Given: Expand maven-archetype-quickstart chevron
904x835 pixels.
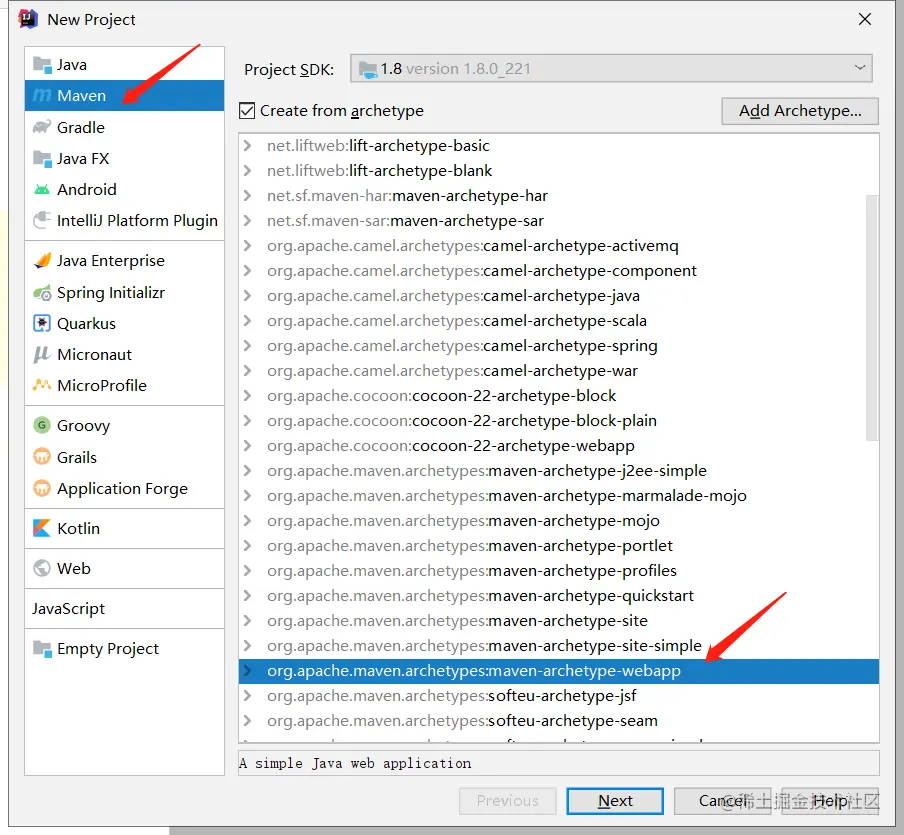Looking at the screenshot, I should click(247, 596).
